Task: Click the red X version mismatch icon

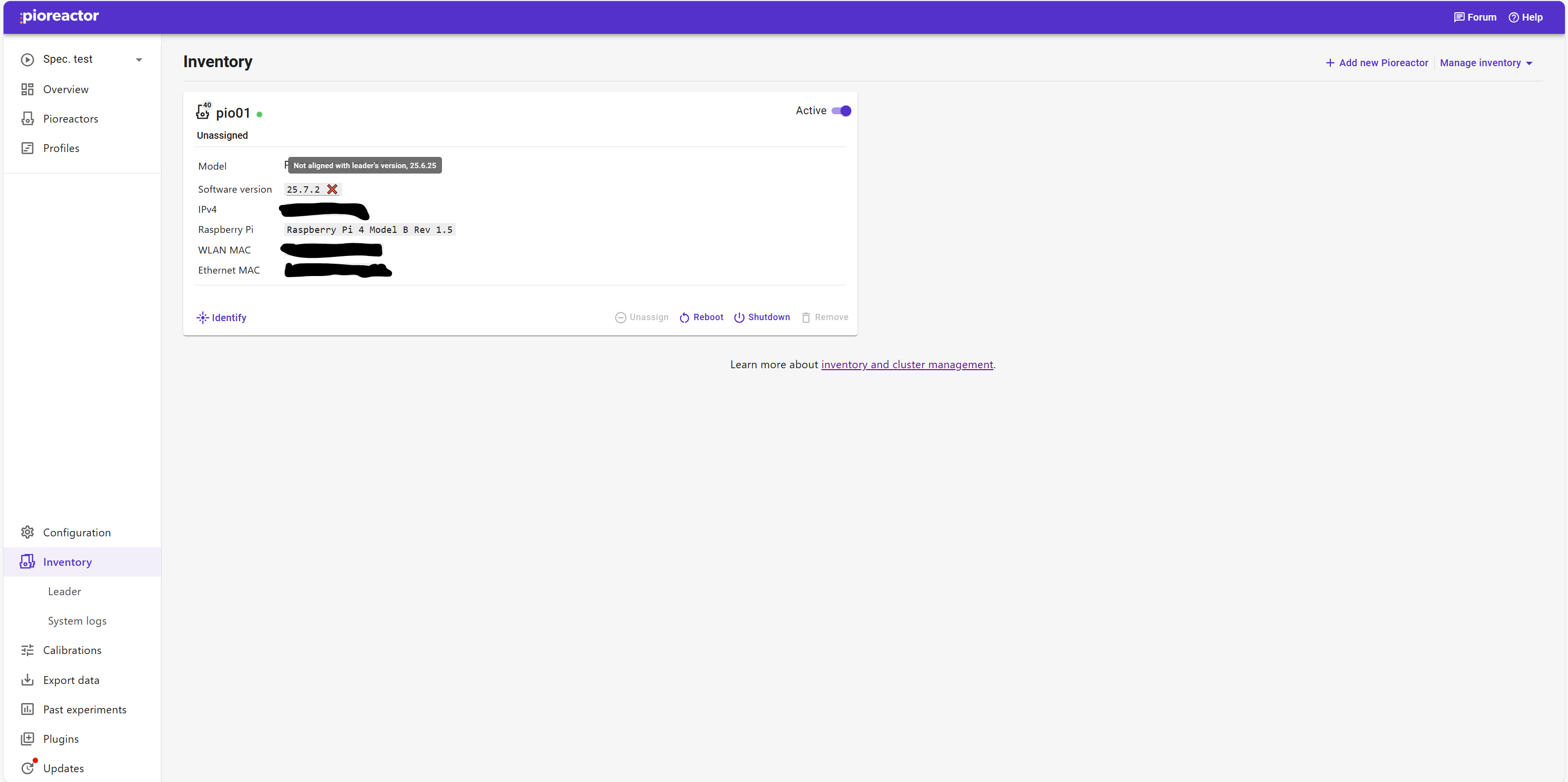Action: click(332, 189)
